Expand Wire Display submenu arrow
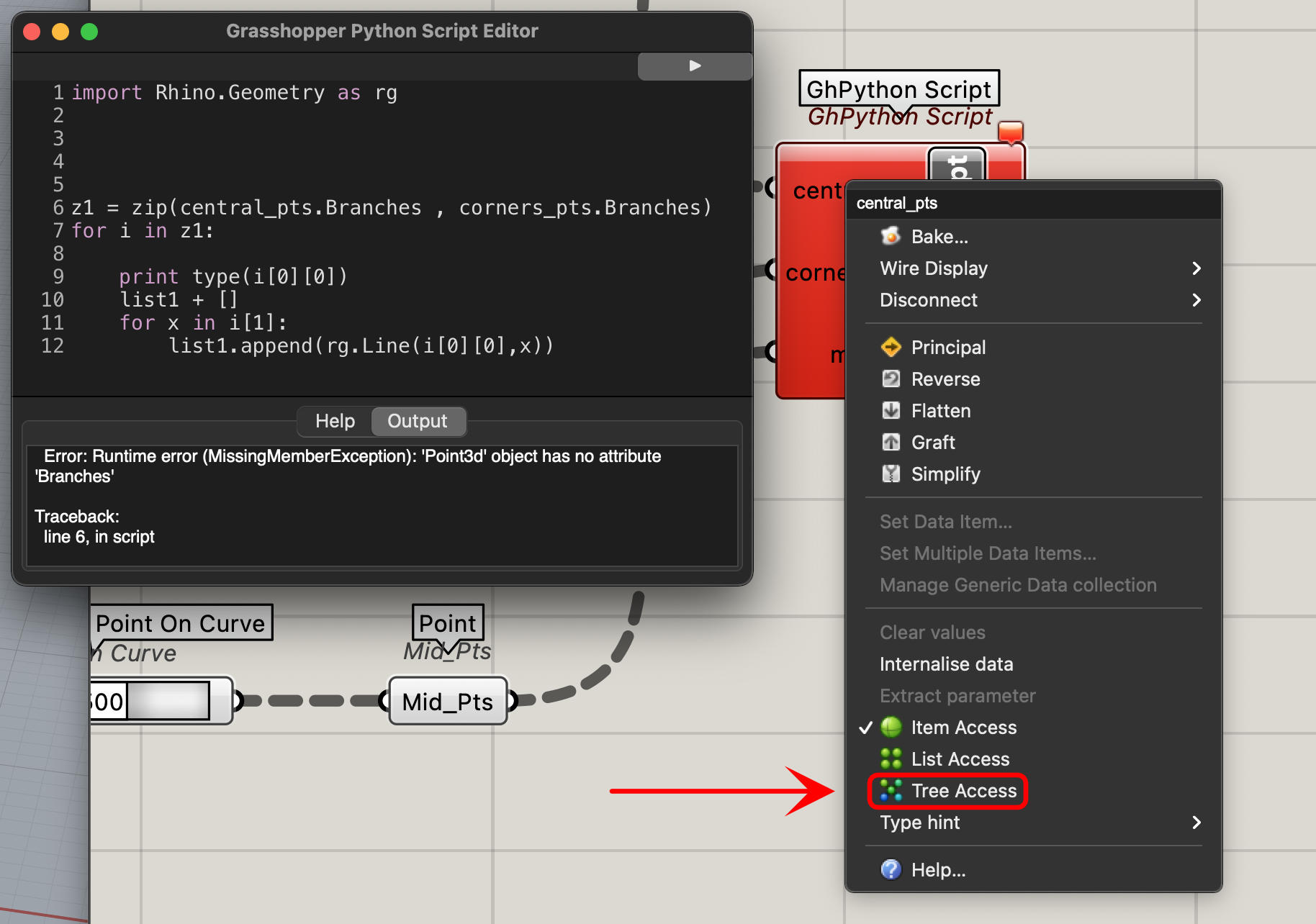 [1196, 268]
